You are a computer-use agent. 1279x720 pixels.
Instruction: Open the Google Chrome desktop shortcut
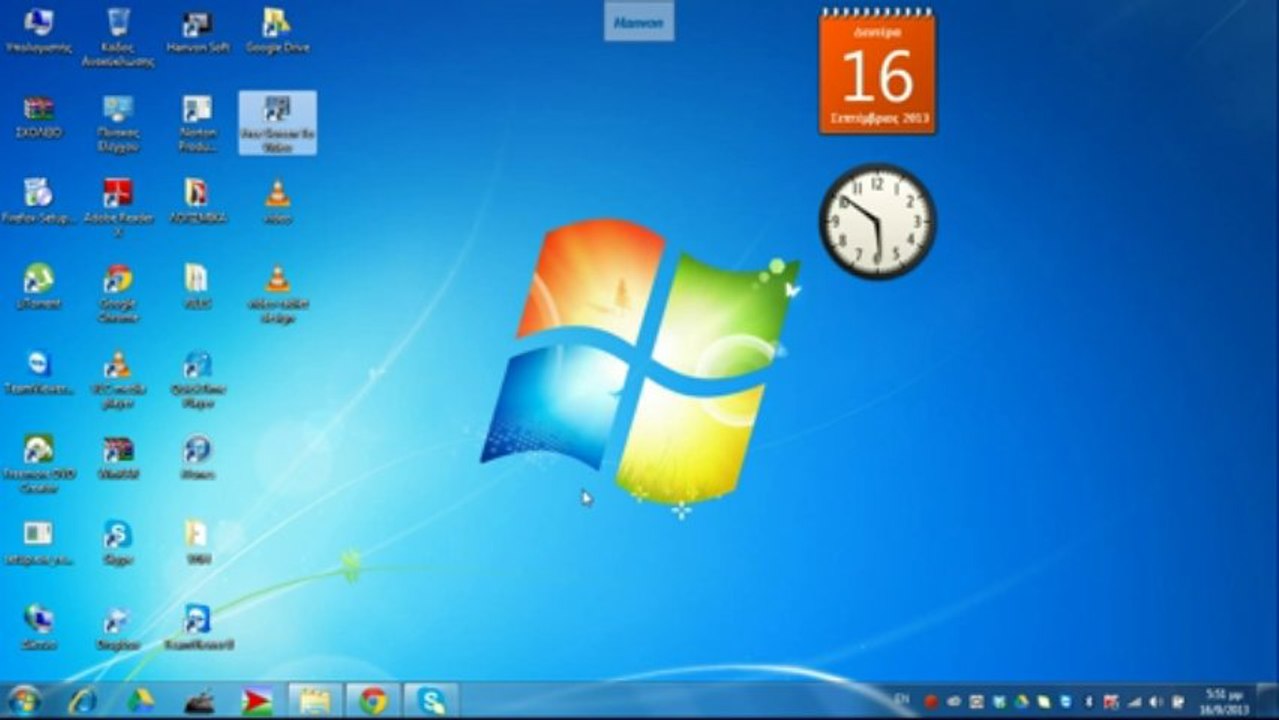[x=118, y=294]
